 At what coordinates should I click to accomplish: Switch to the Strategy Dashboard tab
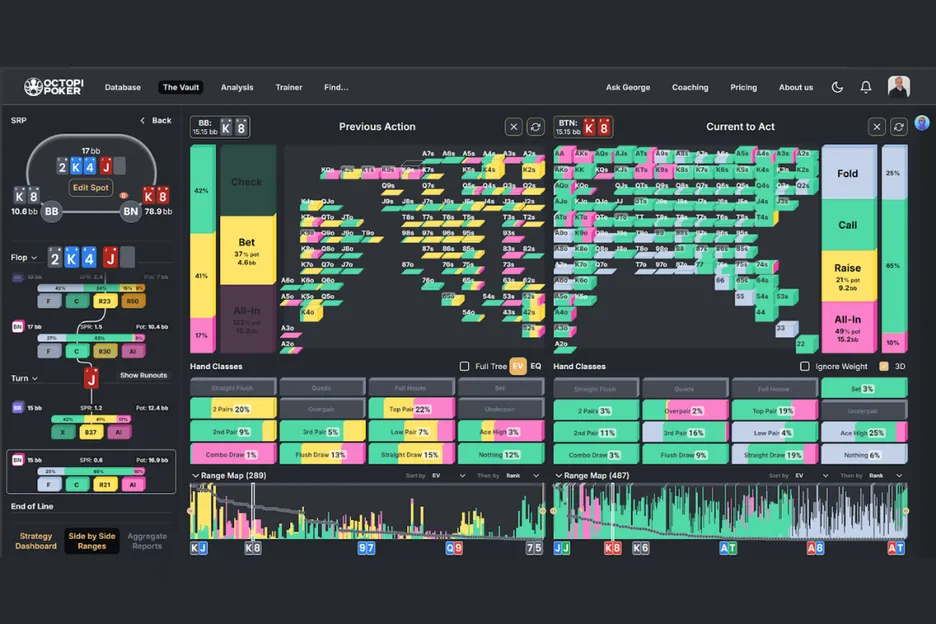point(36,541)
